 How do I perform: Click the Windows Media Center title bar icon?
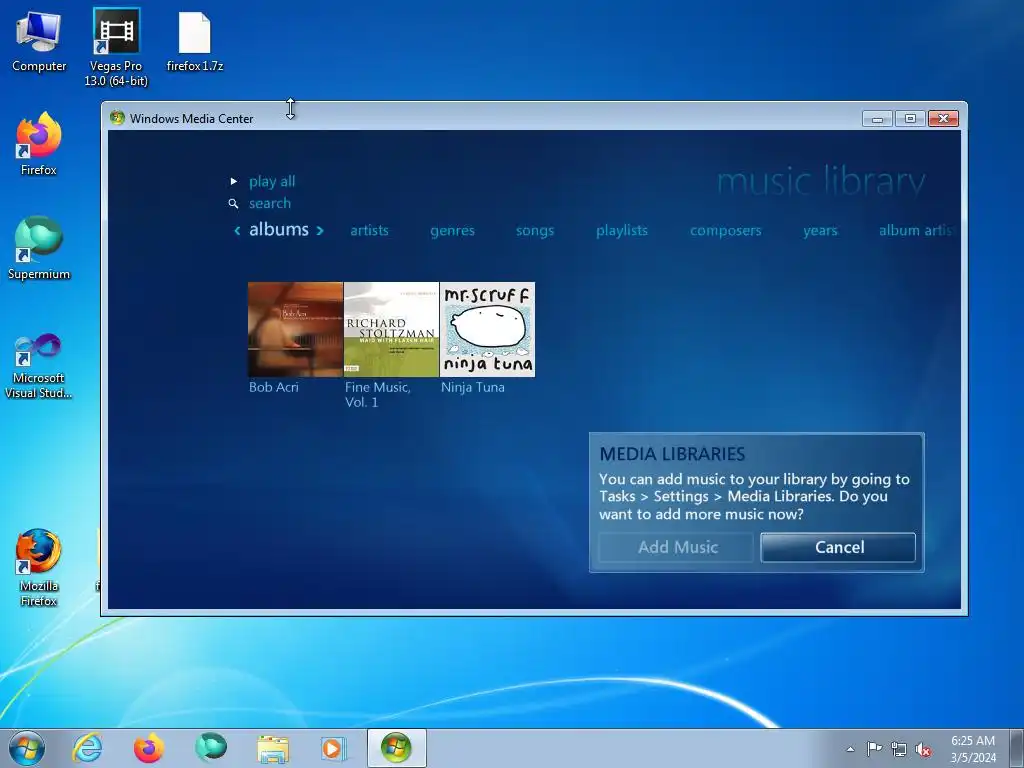pyautogui.click(x=118, y=118)
